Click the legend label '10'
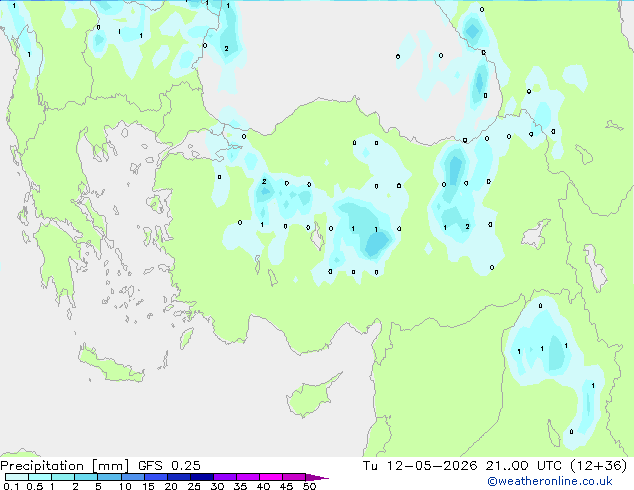The height and width of the screenshot is (490, 634). pyautogui.click(x=125, y=486)
